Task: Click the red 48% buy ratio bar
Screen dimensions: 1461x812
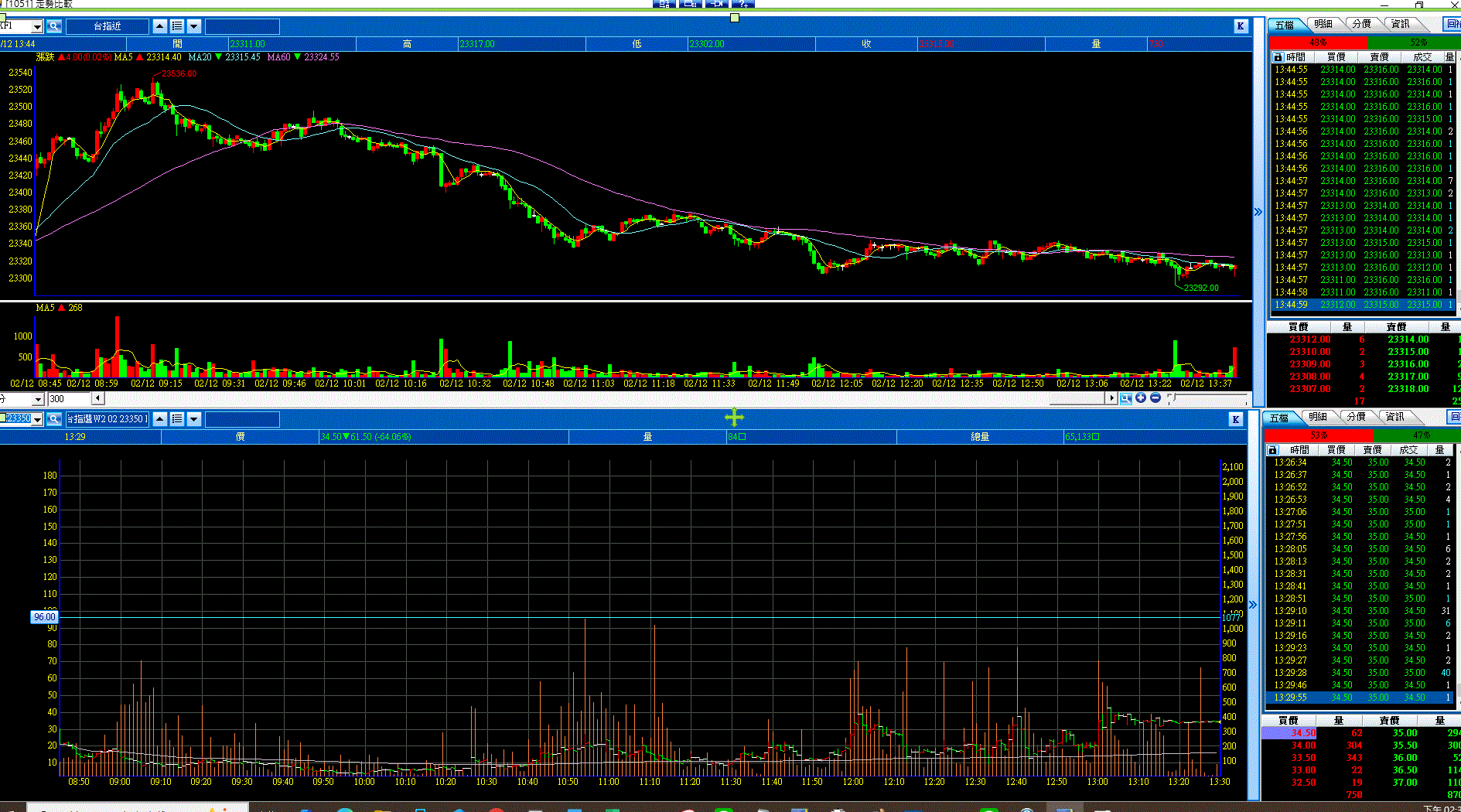Action: pyautogui.click(x=1319, y=43)
